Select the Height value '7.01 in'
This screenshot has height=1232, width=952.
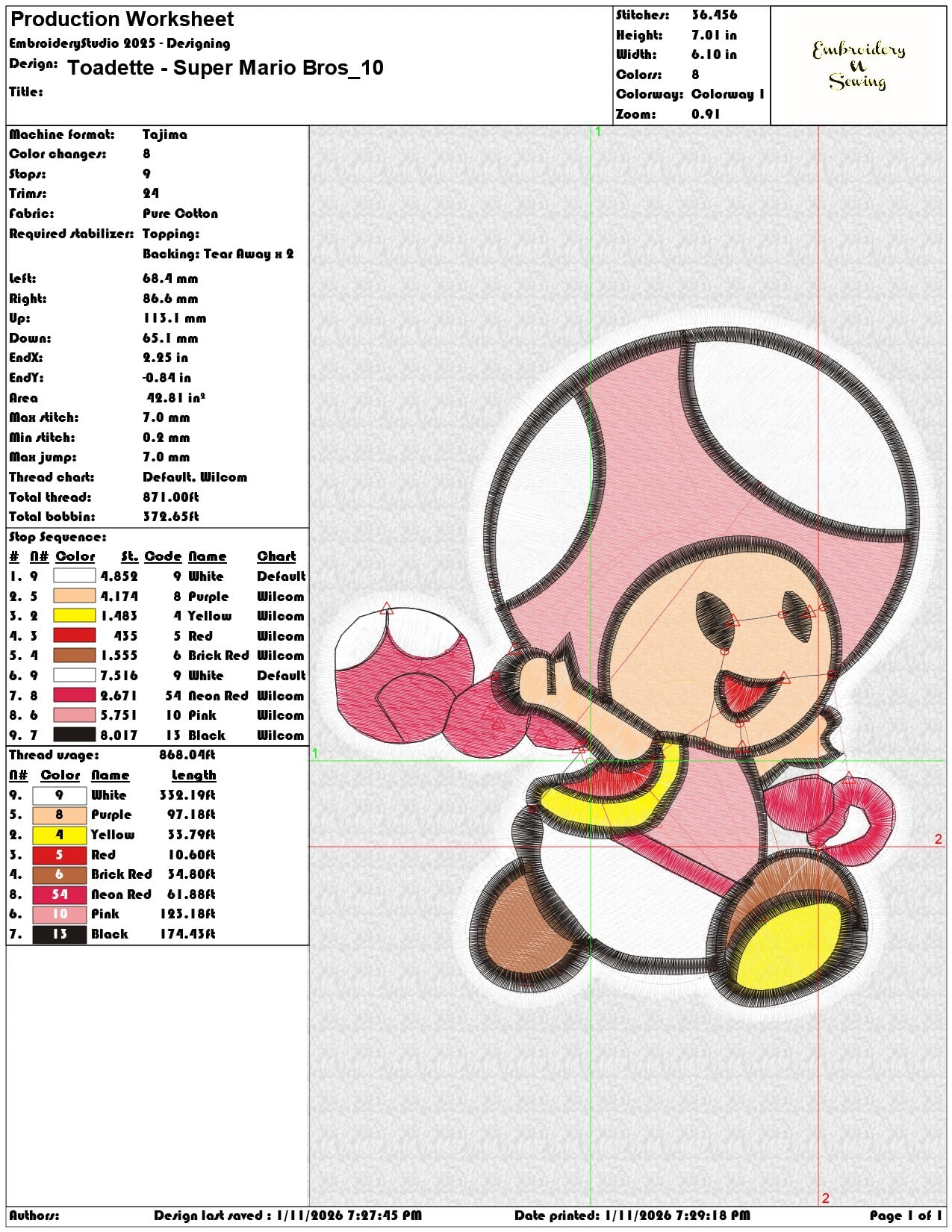(714, 35)
